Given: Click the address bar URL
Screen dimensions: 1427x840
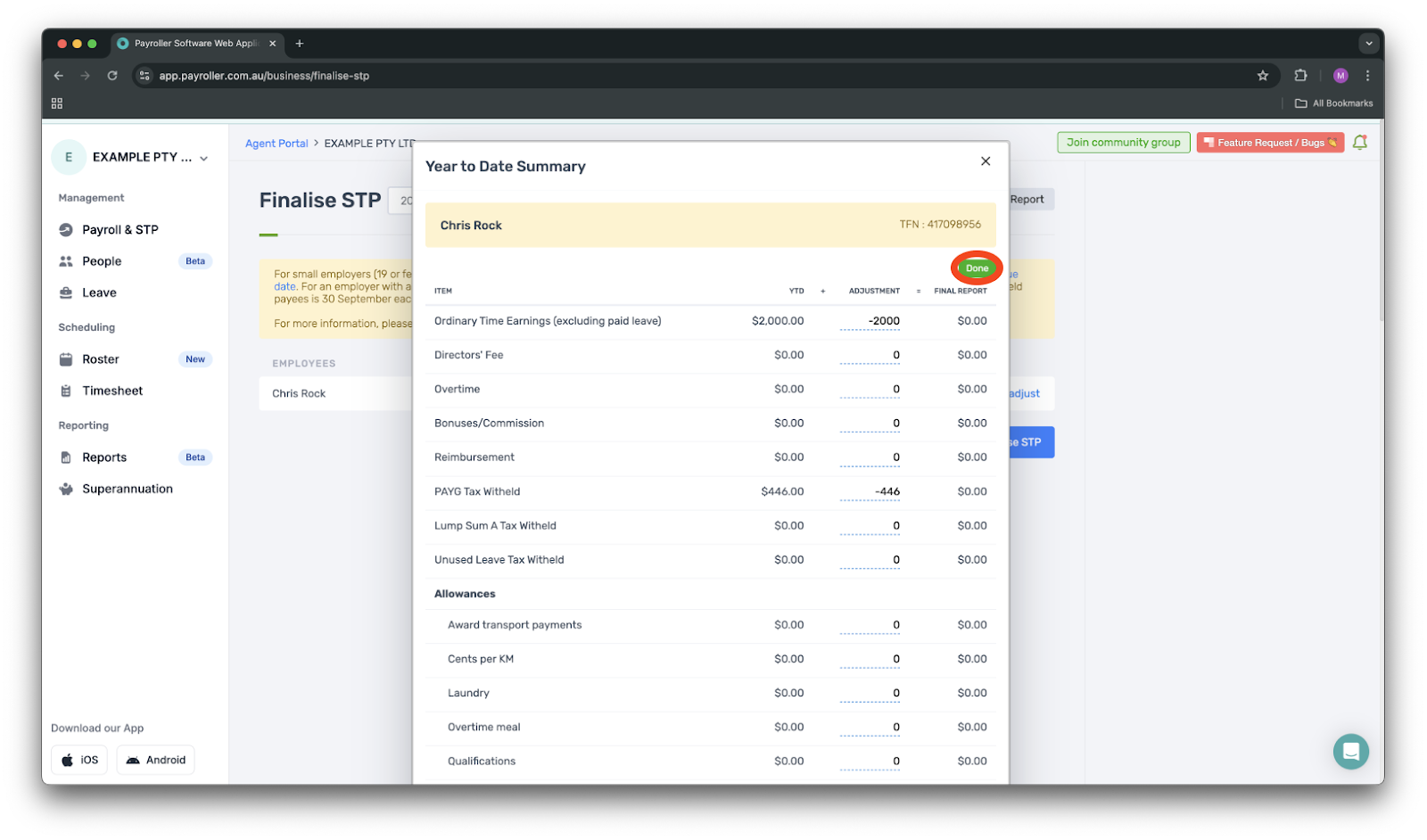Looking at the screenshot, I should click(x=264, y=76).
